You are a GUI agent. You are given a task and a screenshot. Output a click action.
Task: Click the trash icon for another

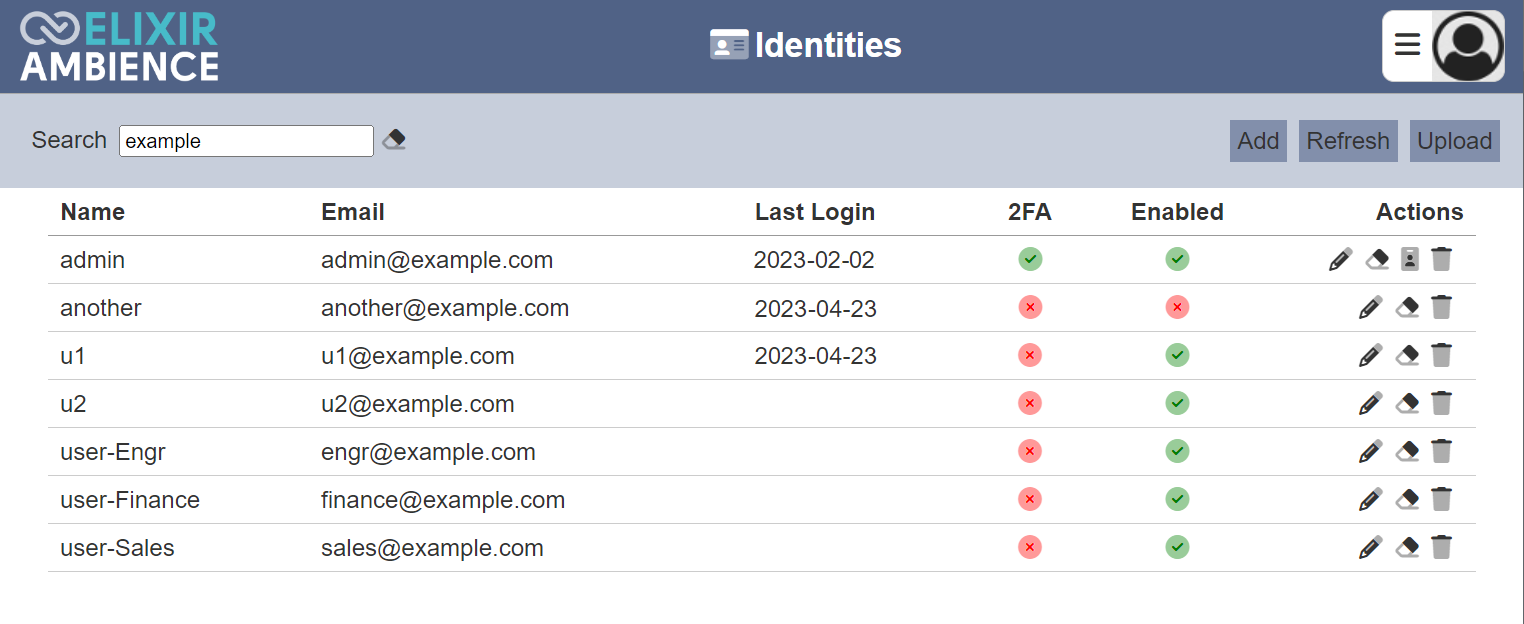(x=1441, y=308)
